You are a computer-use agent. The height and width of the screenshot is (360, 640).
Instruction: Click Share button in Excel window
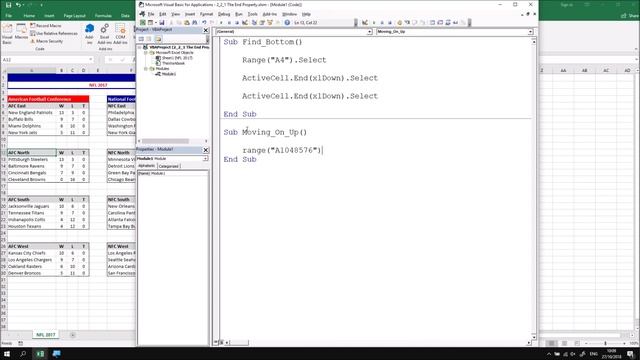pos(629,16)
